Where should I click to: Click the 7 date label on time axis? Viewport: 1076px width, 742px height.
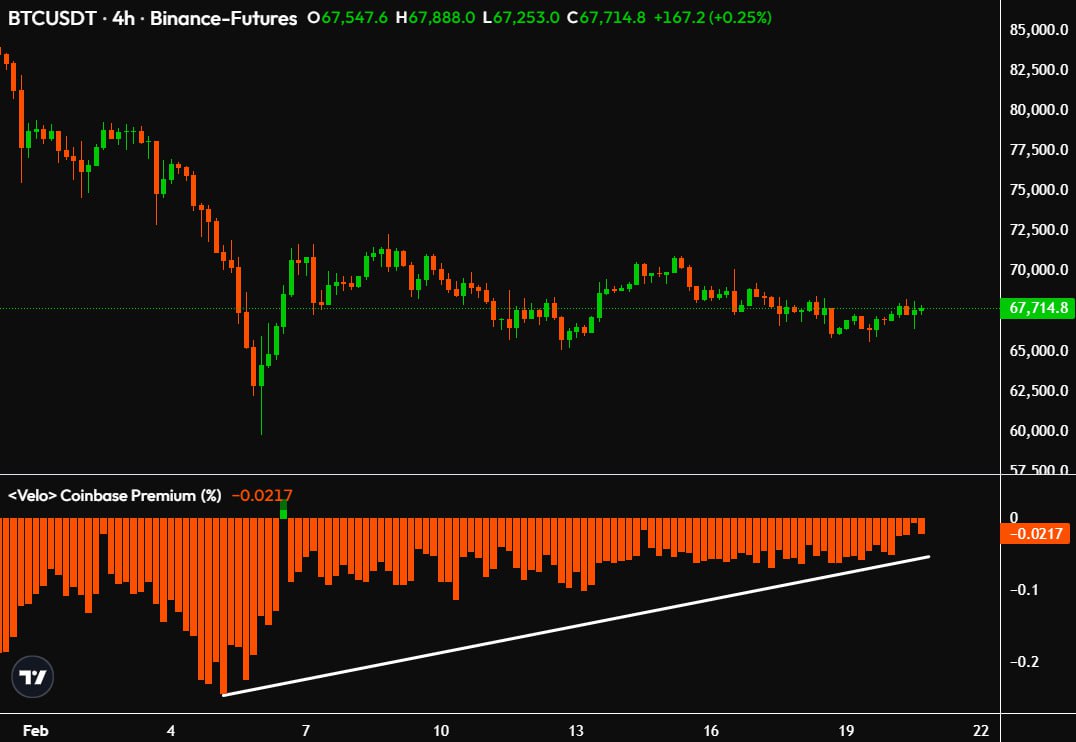click(x=306, y=730)
